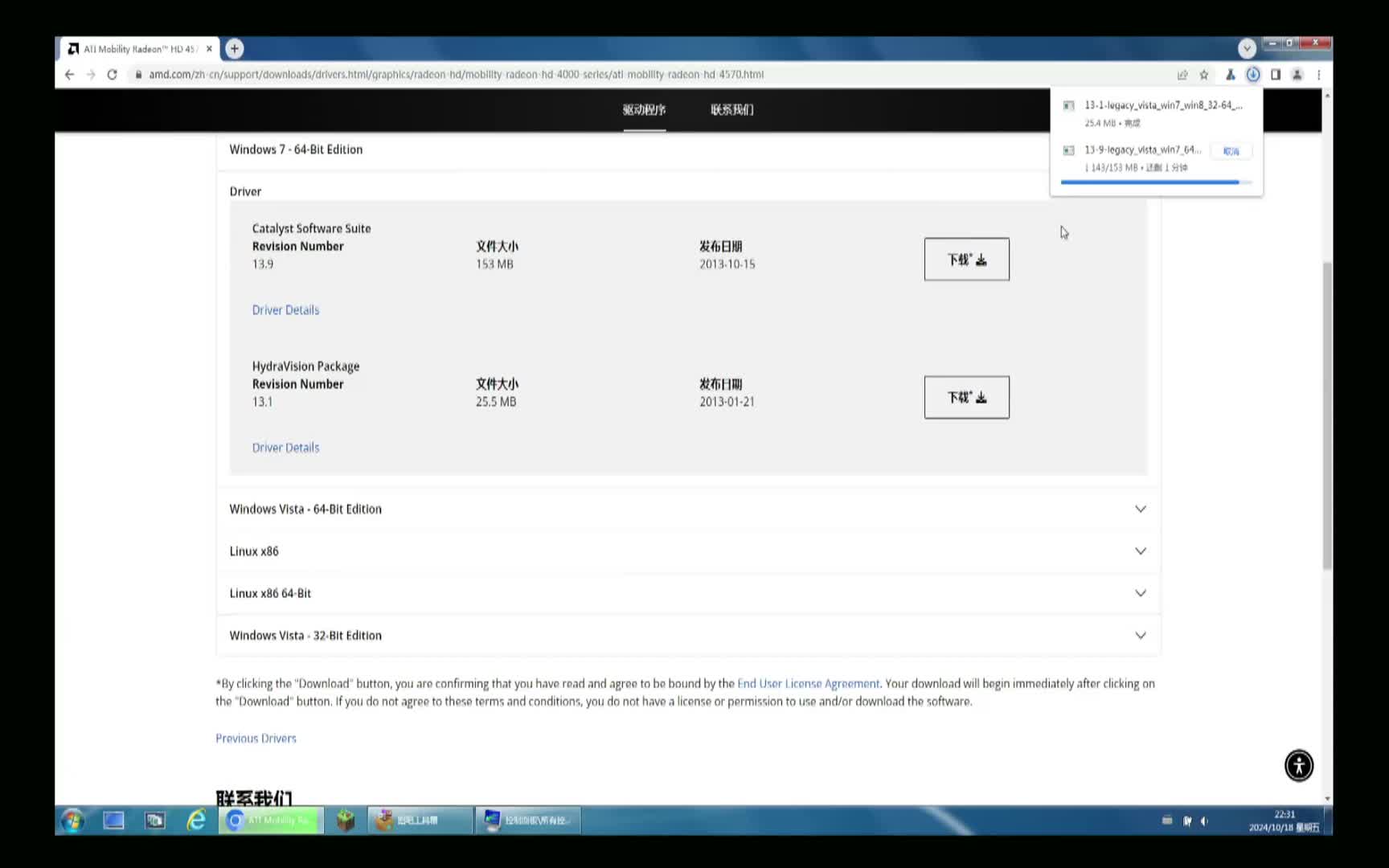This screenshot has width=1389, height=868.
Task: Open the End User License Agreement link
Action: [x=808, y=684]
